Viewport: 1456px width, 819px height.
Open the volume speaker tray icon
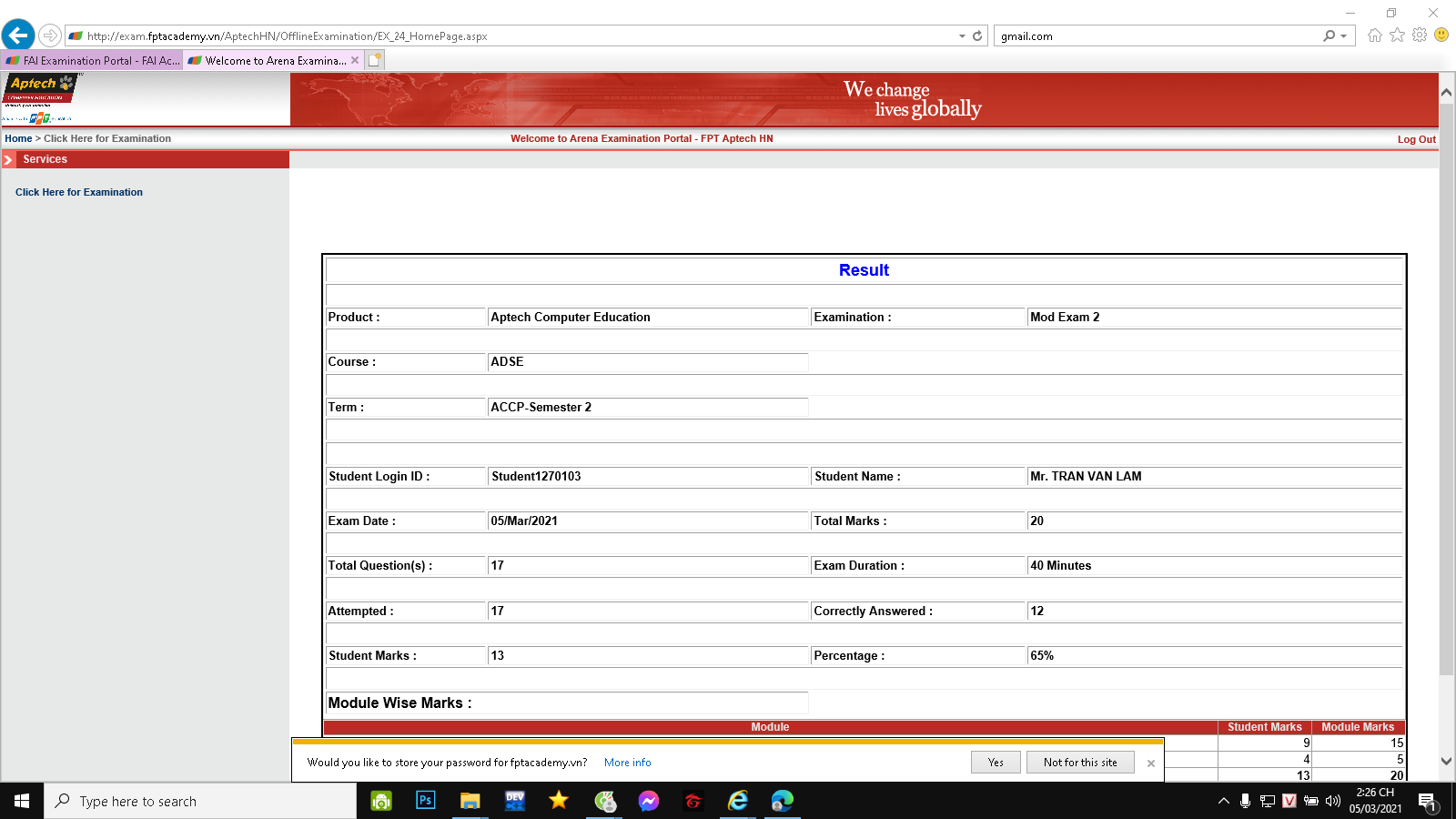pyautogui.click(x=1333, y=801)
